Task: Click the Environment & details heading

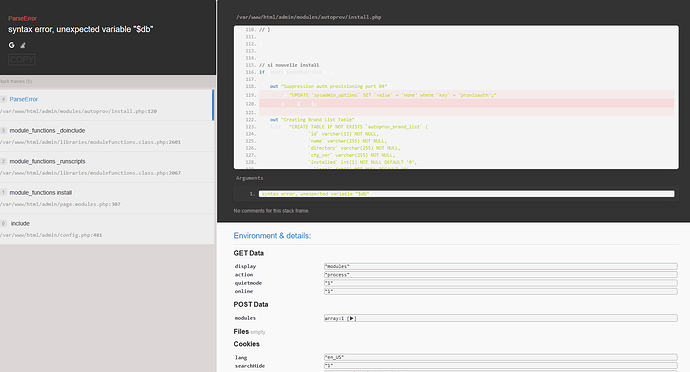Action: pos(272,236)
